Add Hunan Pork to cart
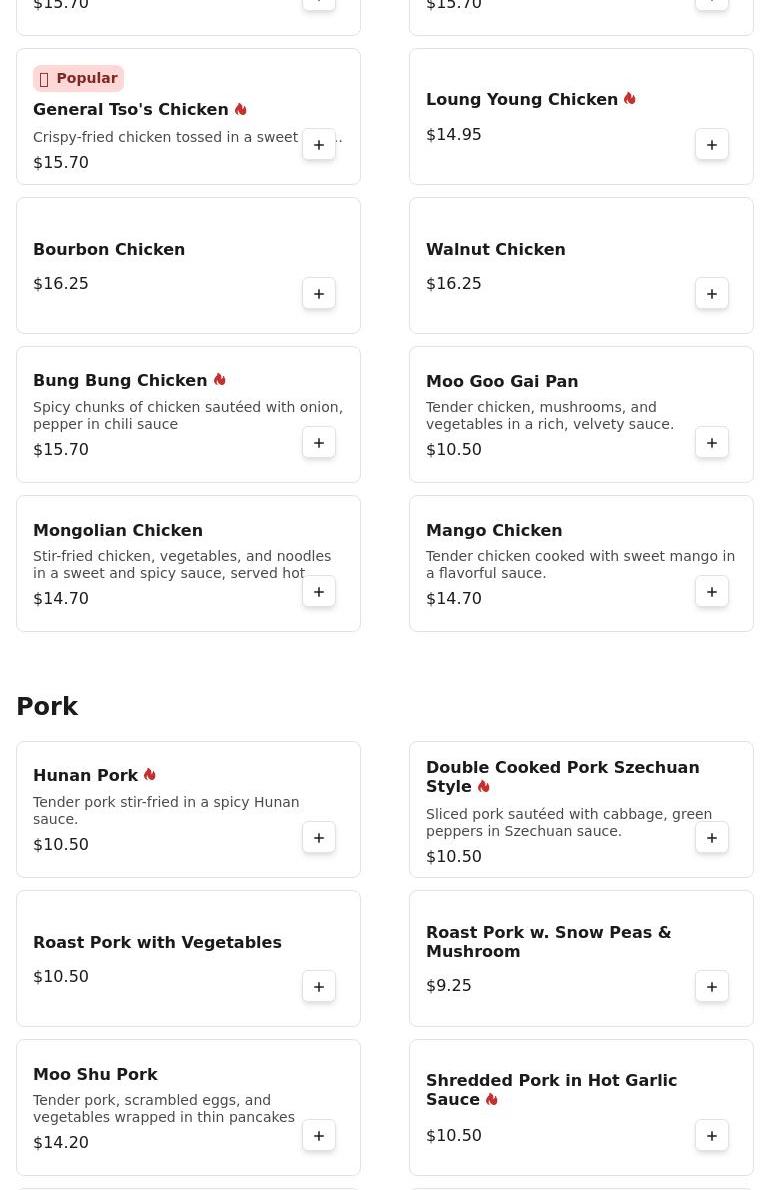Viewport: 770px width, 1190px height. tap(319, 838)
